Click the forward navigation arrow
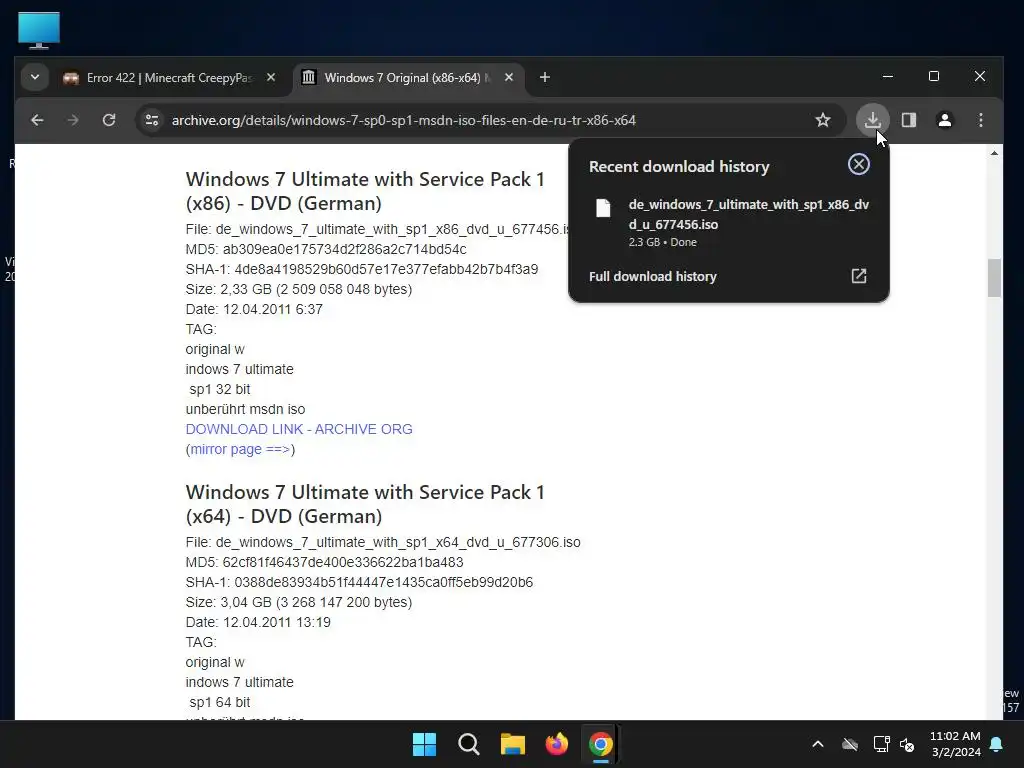 [x=73, y=120]
